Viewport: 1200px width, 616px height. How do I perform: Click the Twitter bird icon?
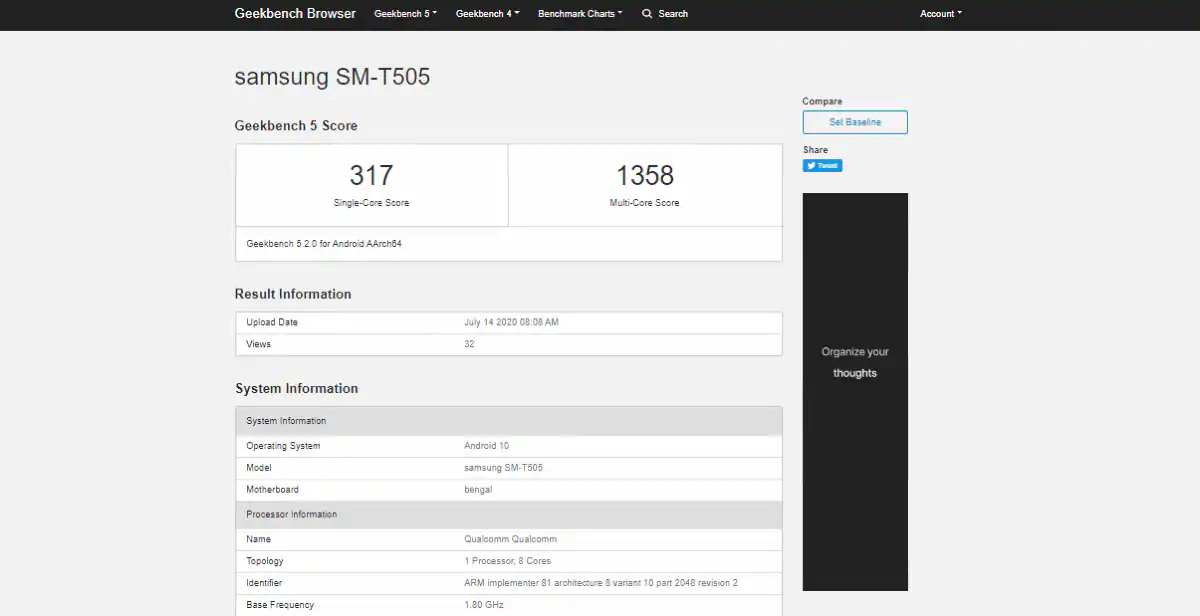pyautogui.click(x=812, y=165)
